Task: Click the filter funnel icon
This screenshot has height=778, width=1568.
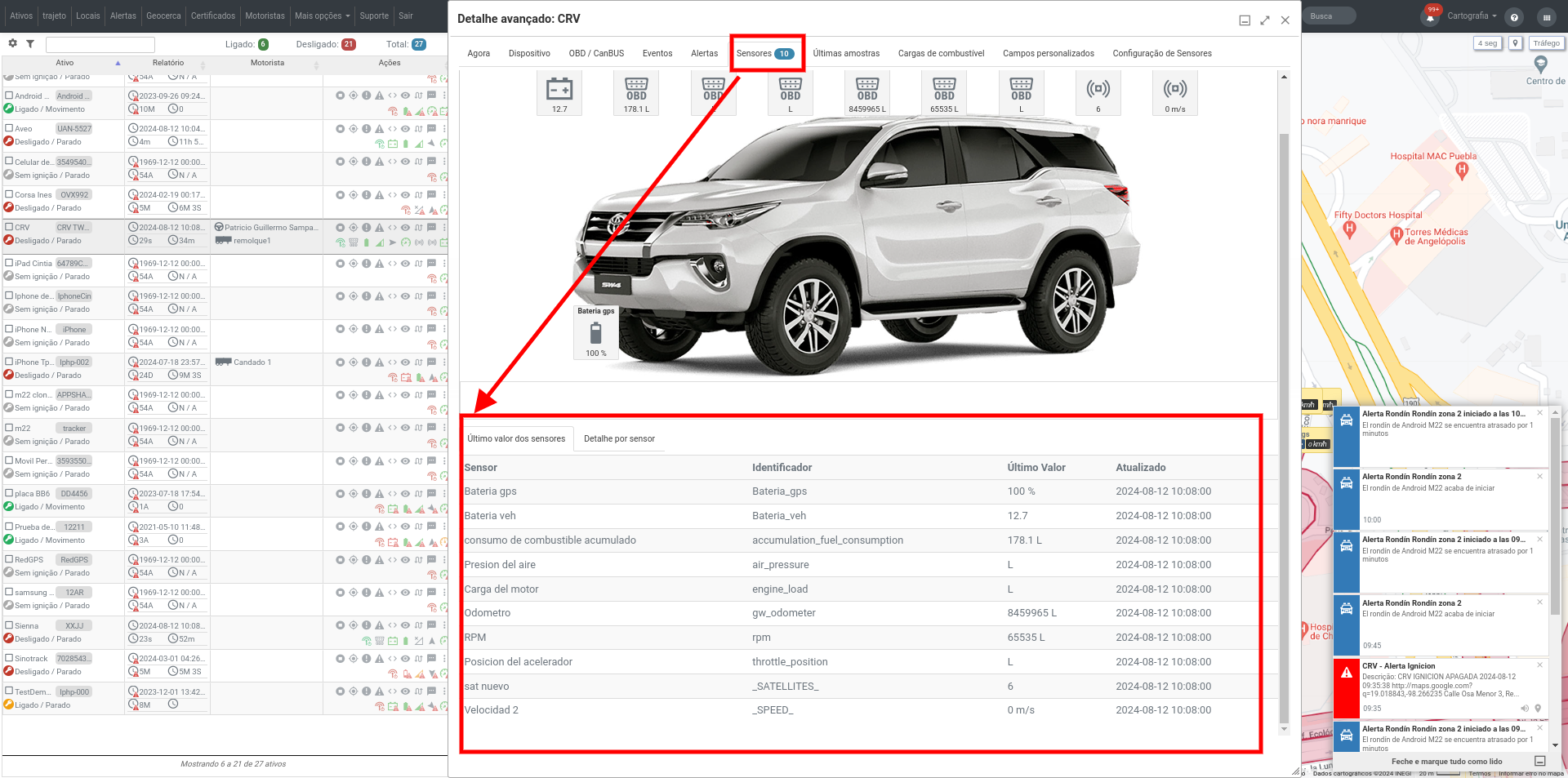Action: pyautogui.click(x=30, y=43)
